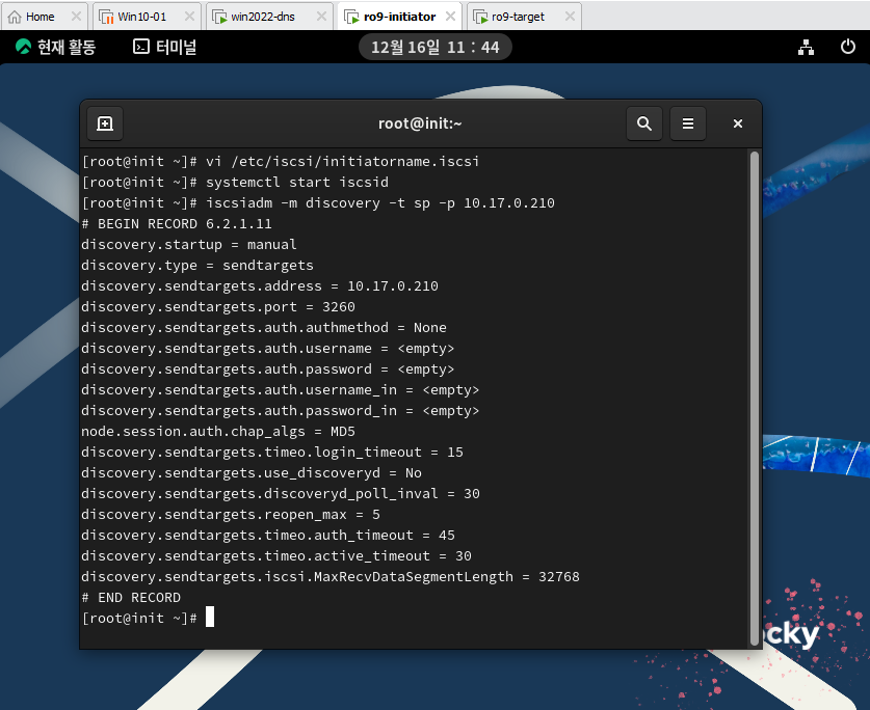Open a new terminal tab
The image size is (870, 710).
pyautogui.click(x=105, y=124)
